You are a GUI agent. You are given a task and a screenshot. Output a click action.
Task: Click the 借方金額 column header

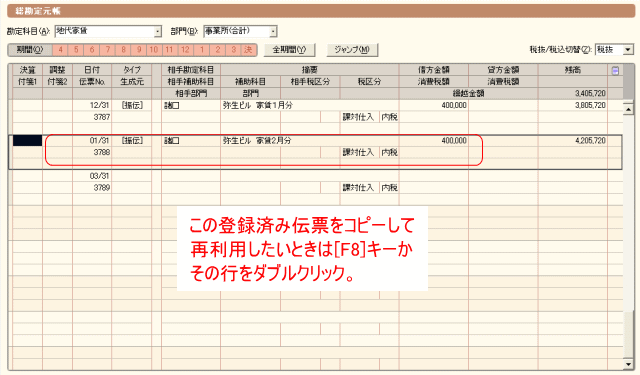pos(433,70)
